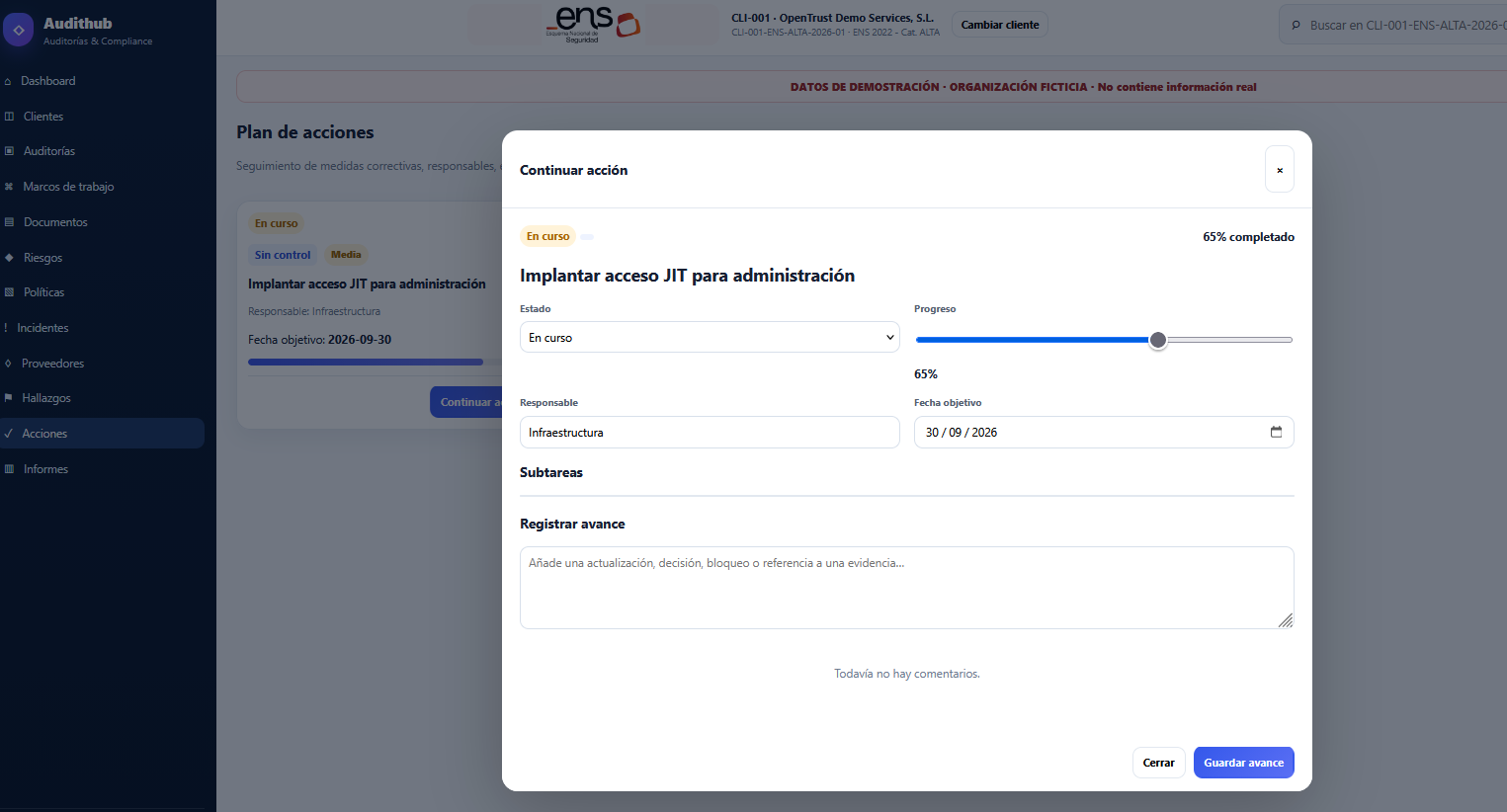Click the search magnifier icon

[1296, 25]
